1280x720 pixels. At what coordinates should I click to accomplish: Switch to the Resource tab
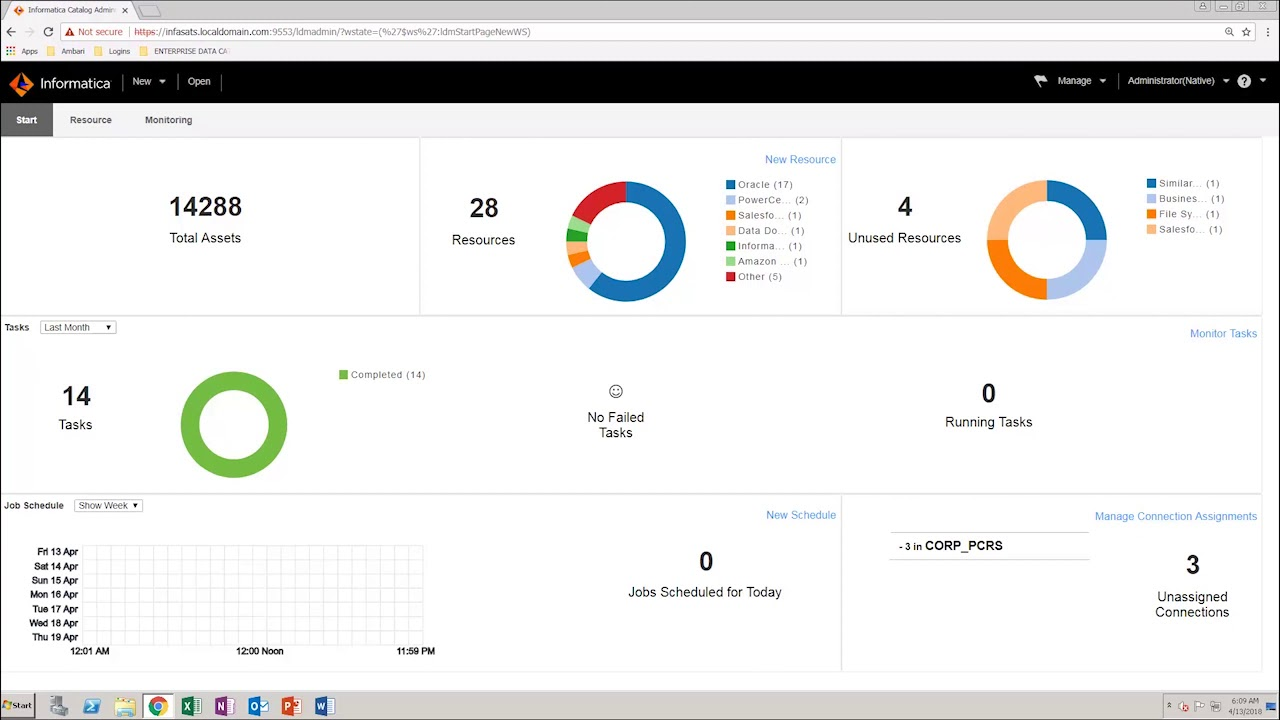(91, 120)
